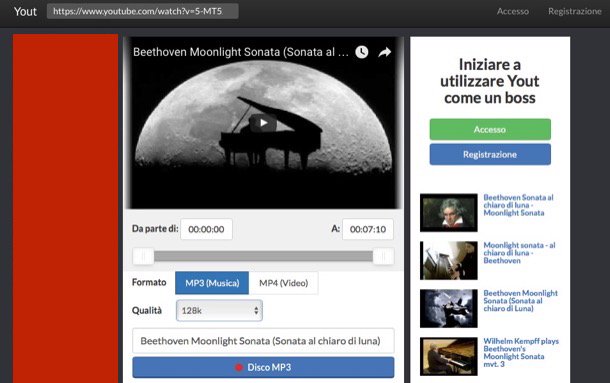Click the video title at top of player
Image resolution: width=610 pixels, height=383 pixels.
[241, 52]
